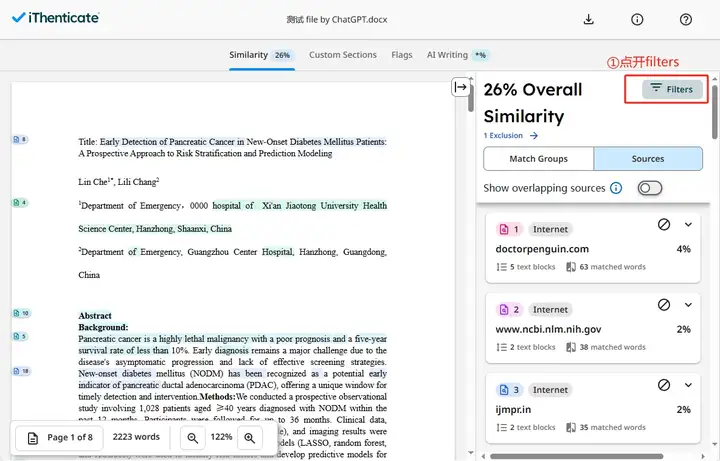Zoom in the document view
Viewport: 720px width, 461px height.
250,438
